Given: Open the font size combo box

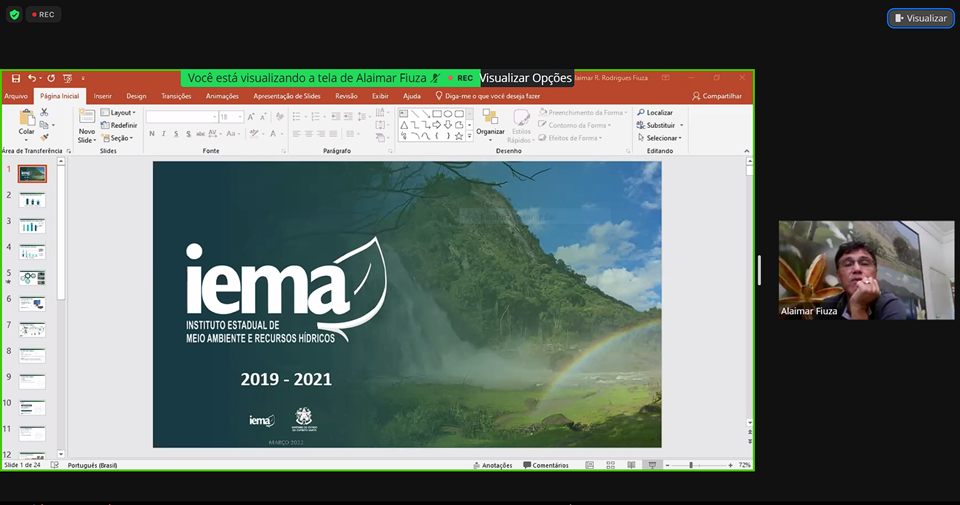Looking at the screenshot, I should pyautogui.click(x=232, y=117).
